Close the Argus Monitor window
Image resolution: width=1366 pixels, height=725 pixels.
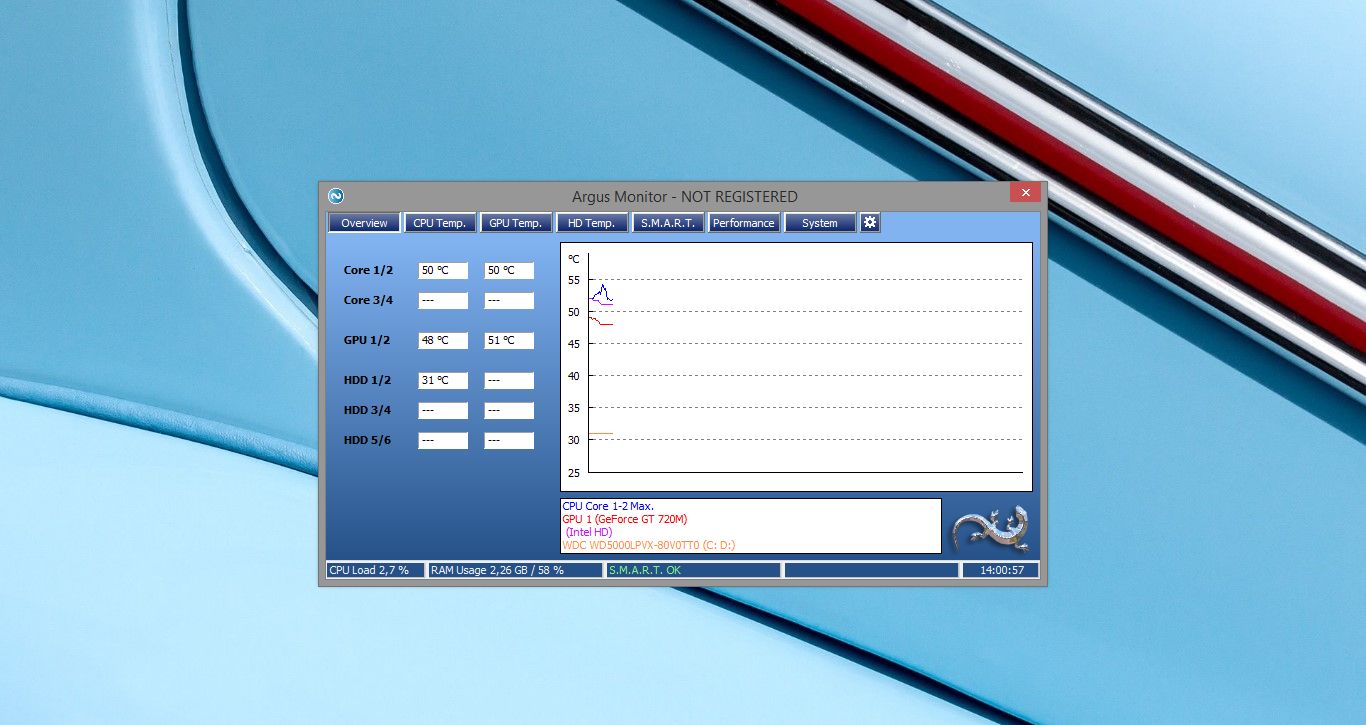1025,192
